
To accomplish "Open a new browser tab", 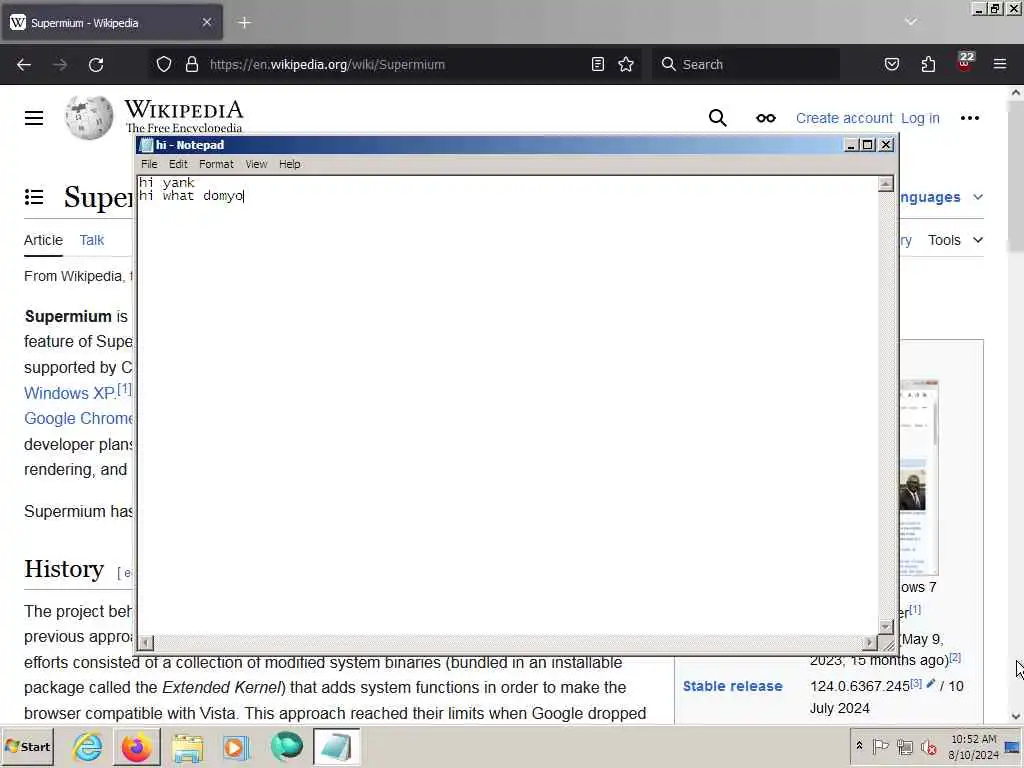I will coord(244,23).
